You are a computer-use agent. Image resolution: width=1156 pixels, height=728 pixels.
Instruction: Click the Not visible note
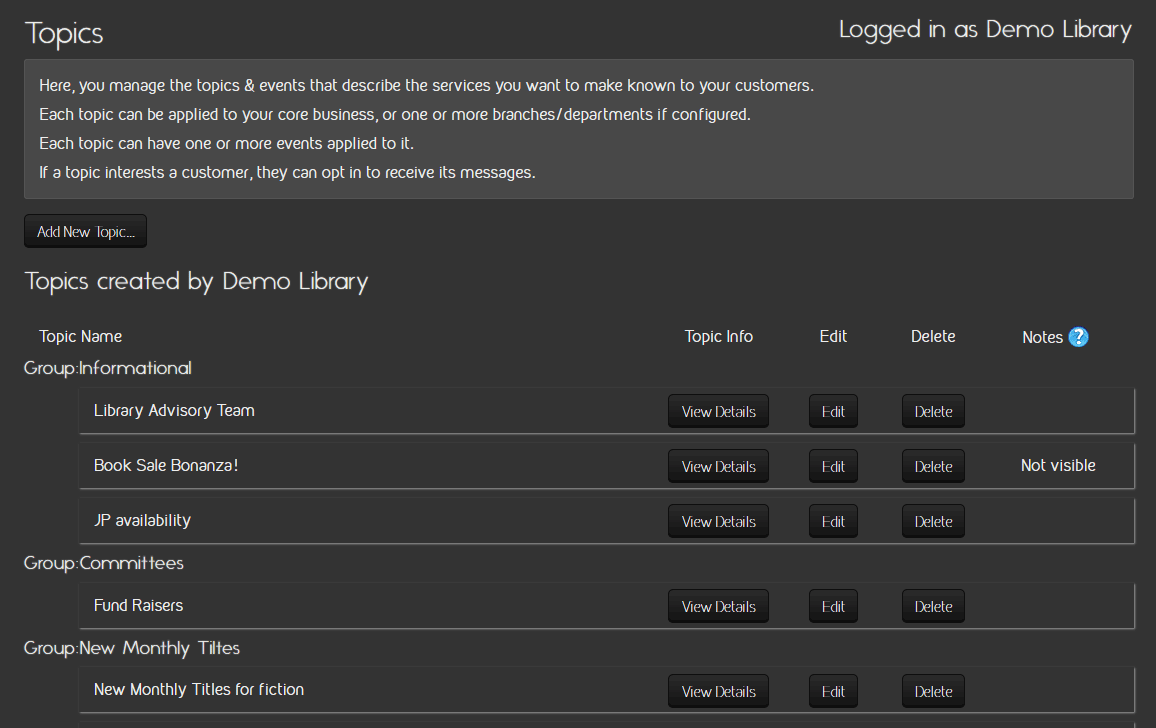point(1058,465)
